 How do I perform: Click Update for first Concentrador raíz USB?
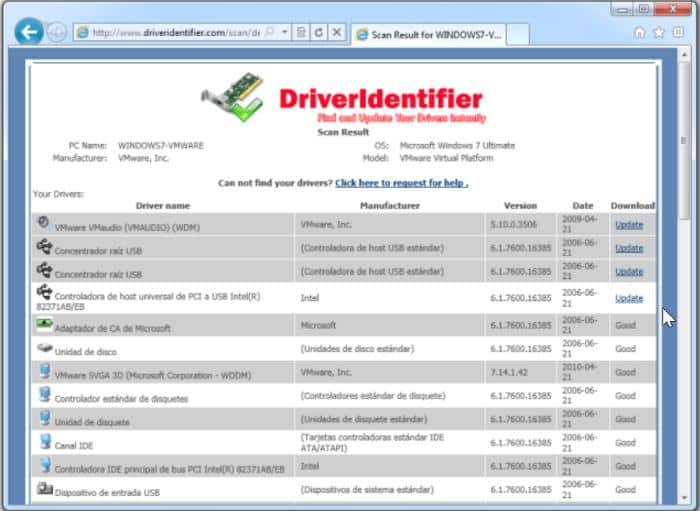click(x=629, y=248)
